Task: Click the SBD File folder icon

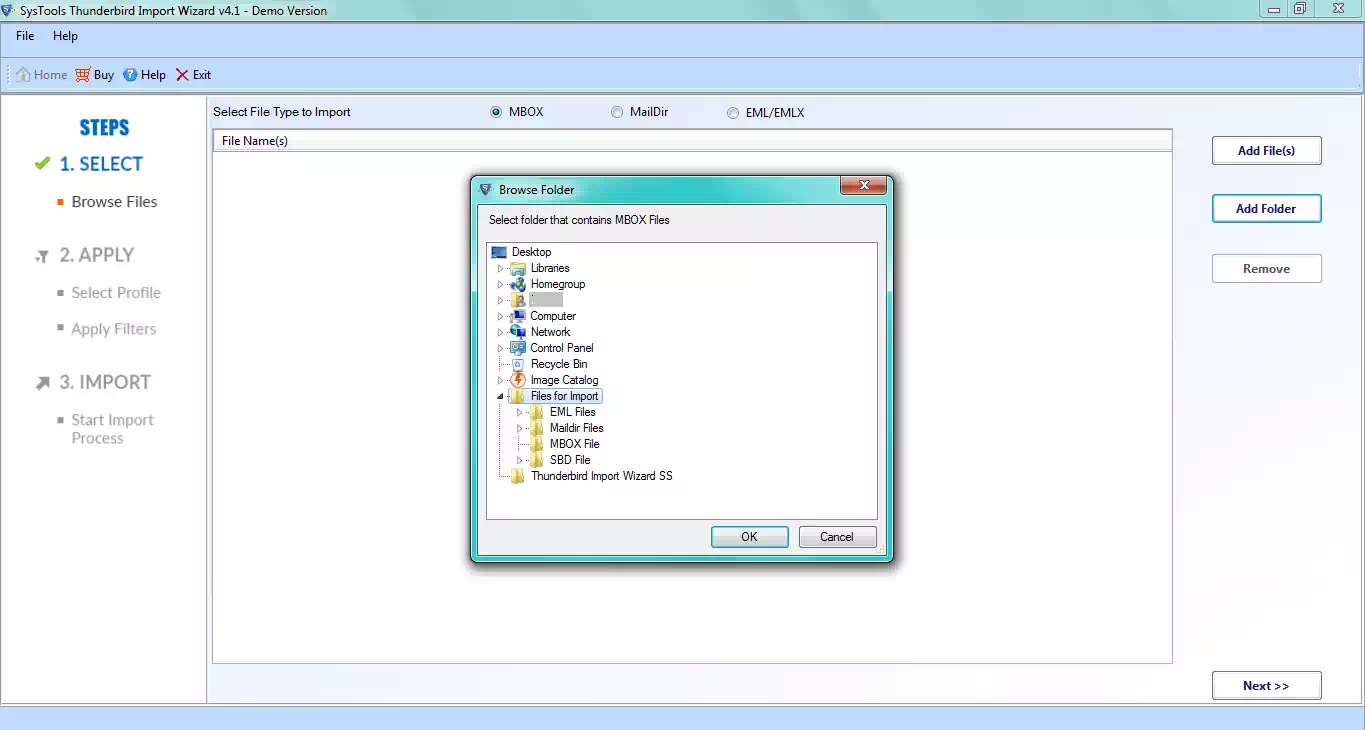Action: pos(537,460)
